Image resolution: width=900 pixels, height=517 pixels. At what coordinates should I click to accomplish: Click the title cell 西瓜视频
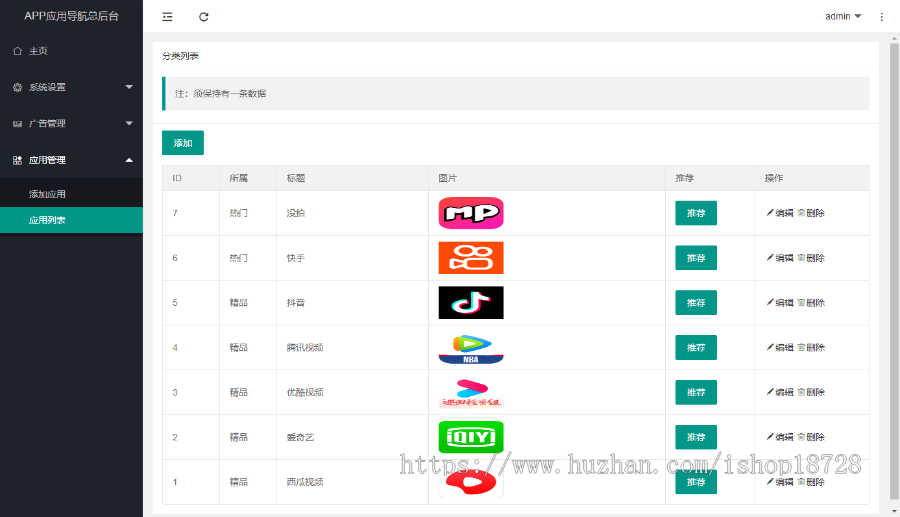click(x=305, y=482)
